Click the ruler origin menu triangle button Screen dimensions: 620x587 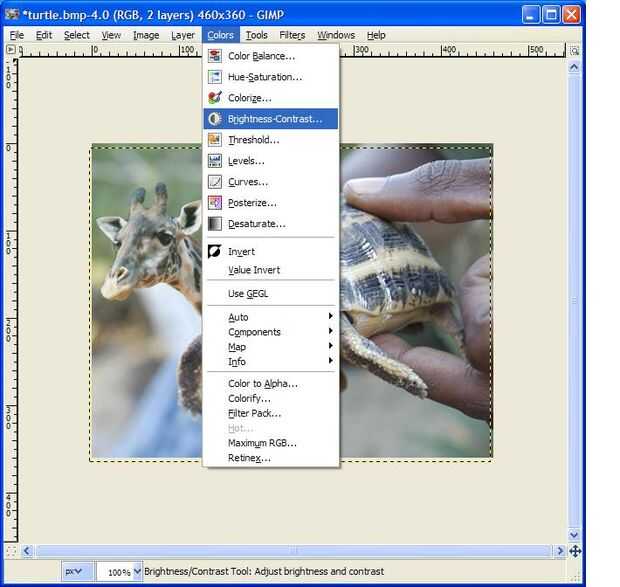click(x=11, y=49)
